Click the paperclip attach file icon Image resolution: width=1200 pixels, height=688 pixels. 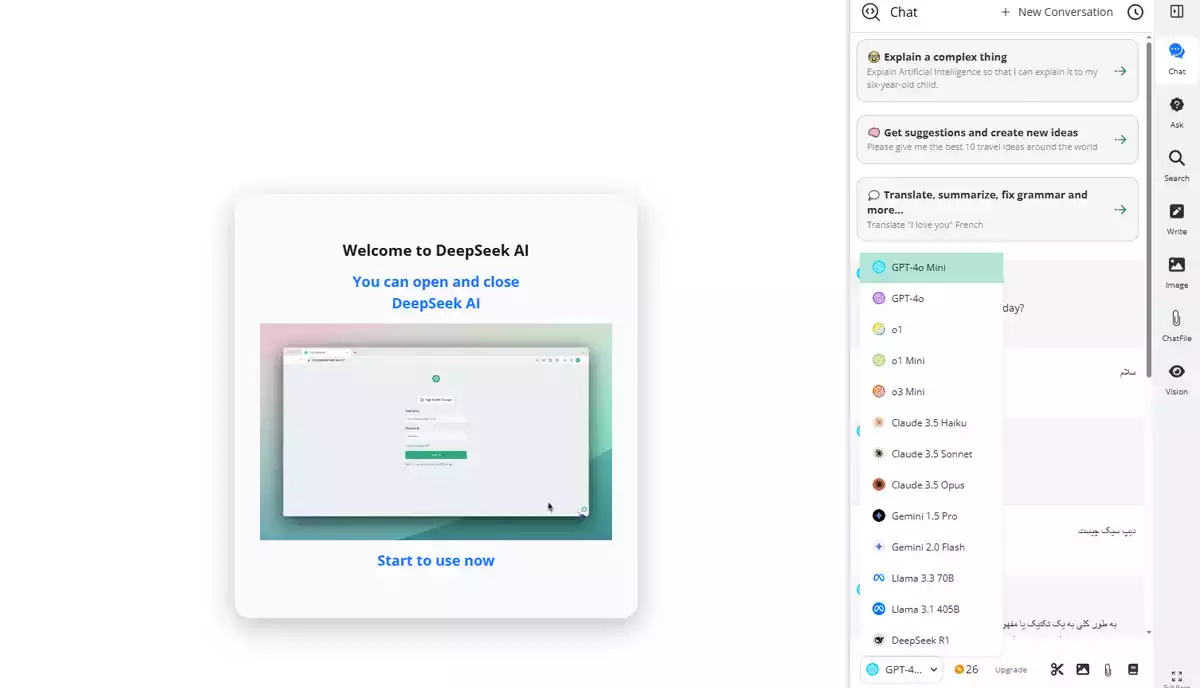point(1108,669)
